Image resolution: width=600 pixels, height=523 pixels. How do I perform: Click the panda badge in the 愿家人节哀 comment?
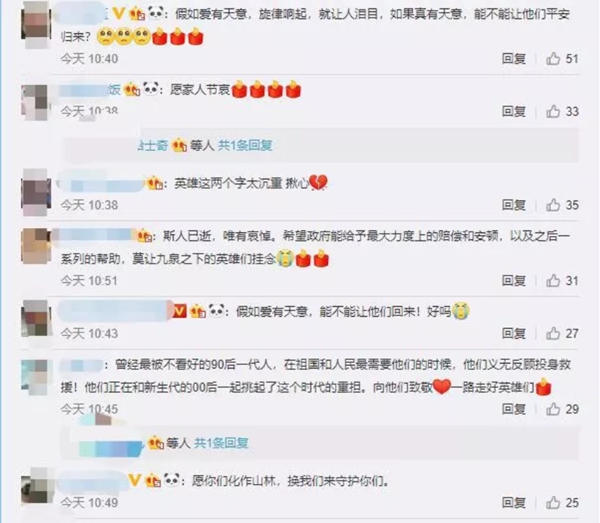pyautogui.click(x=151, y=89)
